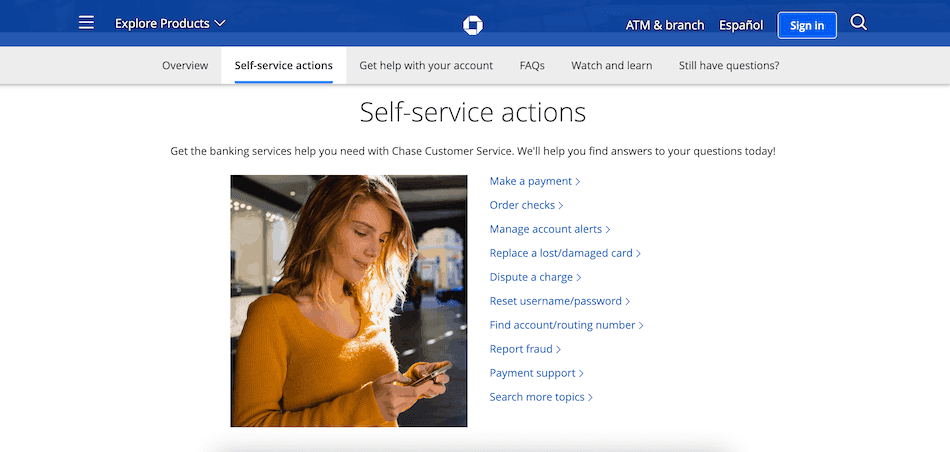Switch to the Overview tab

(185, 66)
